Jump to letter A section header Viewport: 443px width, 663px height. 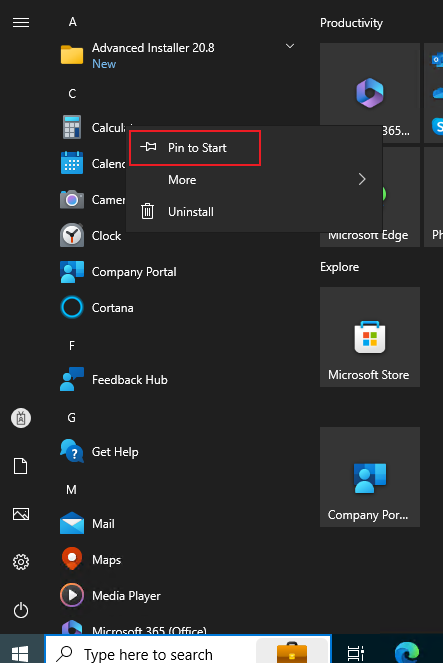click(73, 22)
